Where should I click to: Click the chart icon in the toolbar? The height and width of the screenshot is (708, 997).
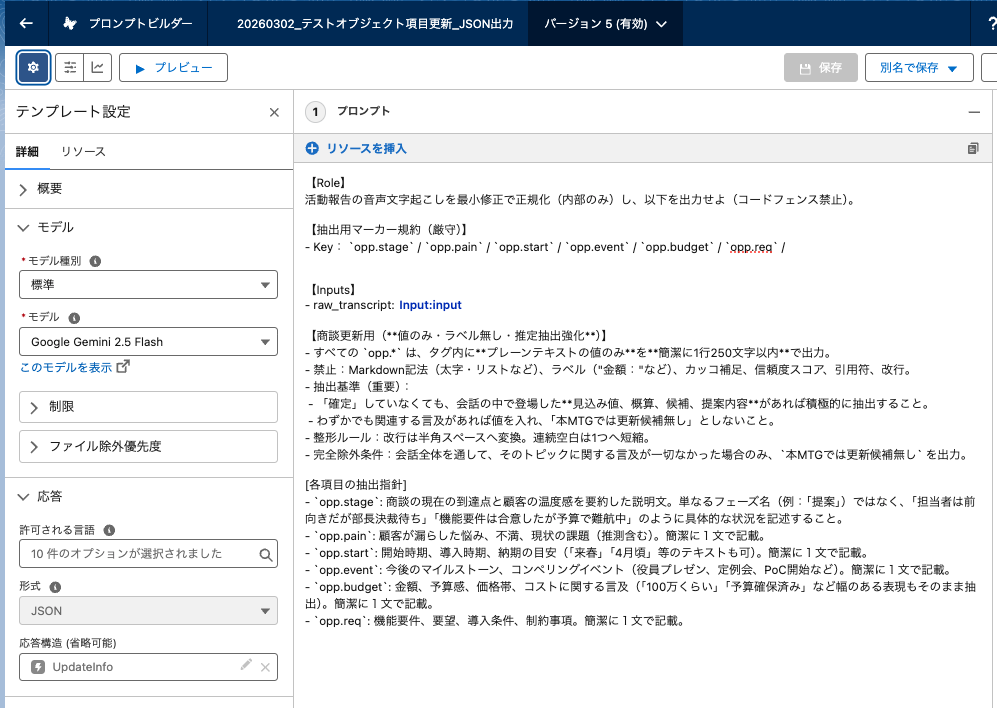tap(97, 67)
